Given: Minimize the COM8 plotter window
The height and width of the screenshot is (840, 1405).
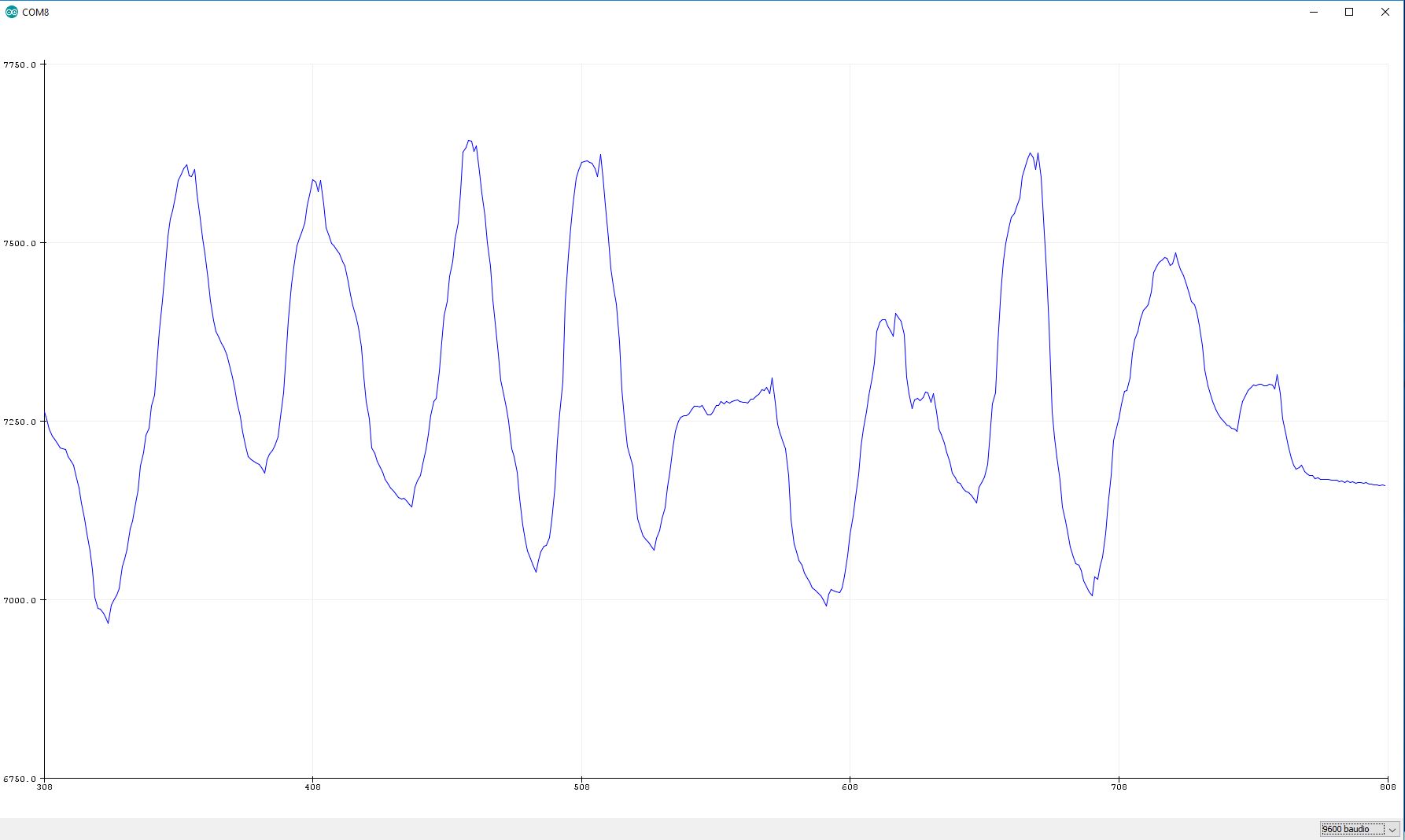Looking at the screenshot, I should click(x=1314, y=12).
